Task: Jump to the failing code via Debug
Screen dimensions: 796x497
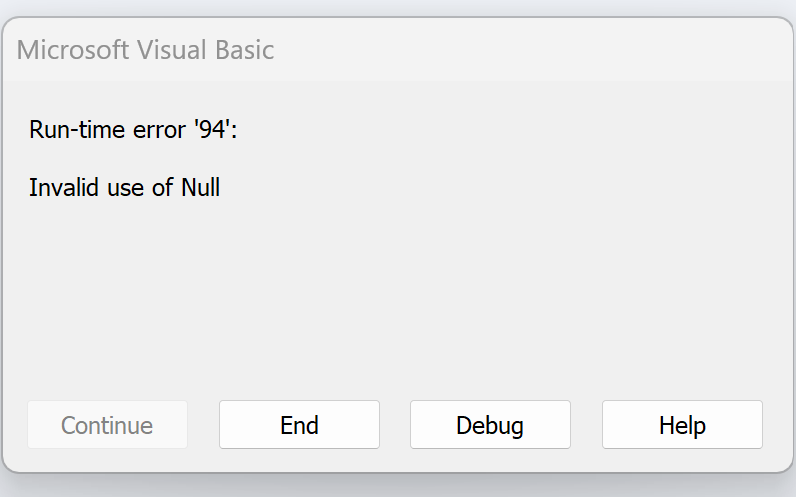Action: [490, 425]
